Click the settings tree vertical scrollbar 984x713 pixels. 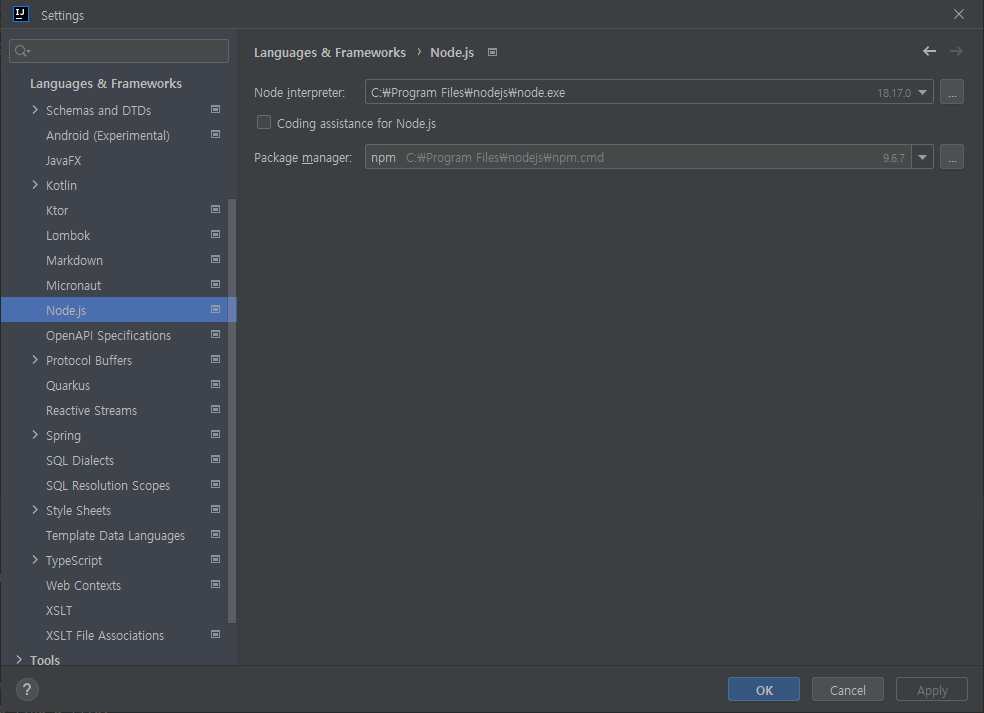tap(232, 410)
